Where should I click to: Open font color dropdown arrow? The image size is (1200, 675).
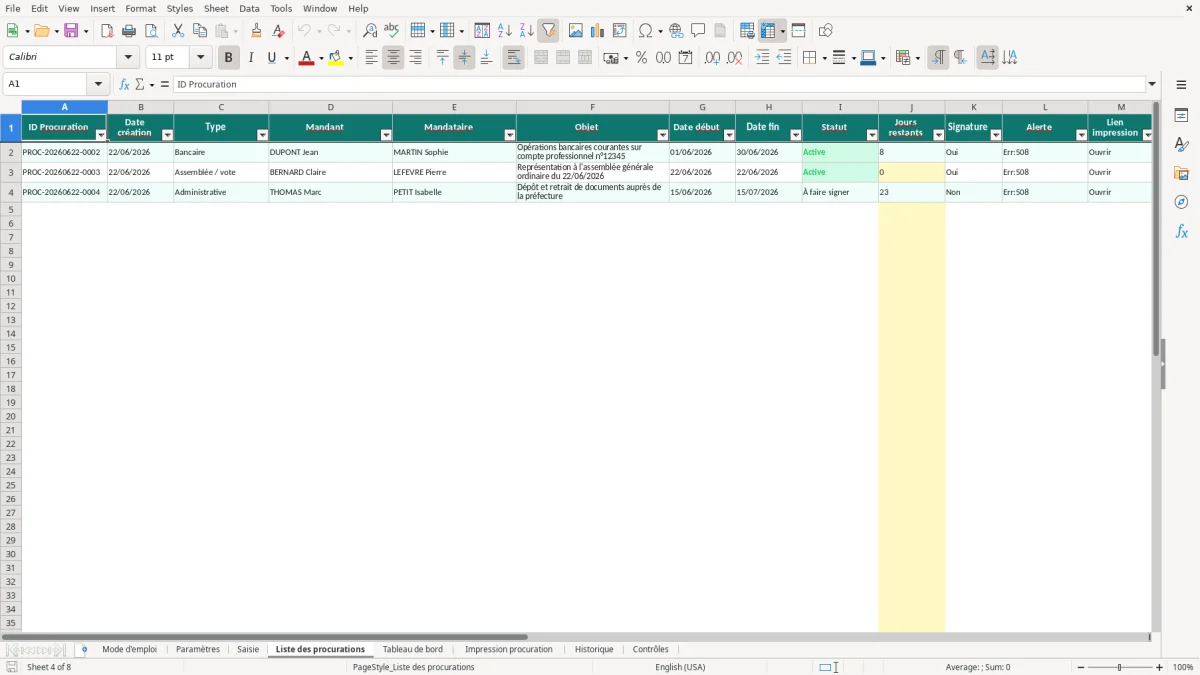[x=321, y=58]
